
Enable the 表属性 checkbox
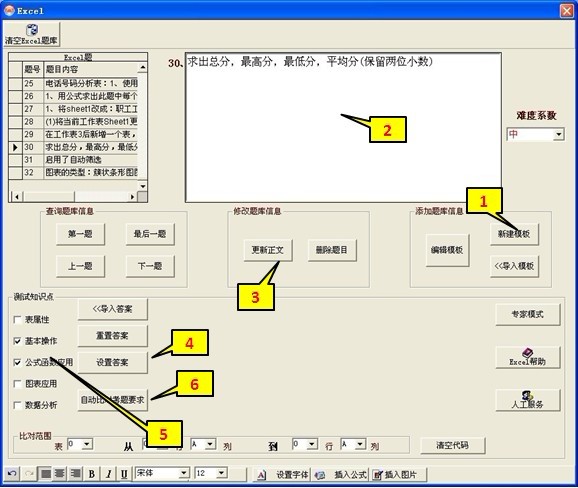tap(17, 320)
